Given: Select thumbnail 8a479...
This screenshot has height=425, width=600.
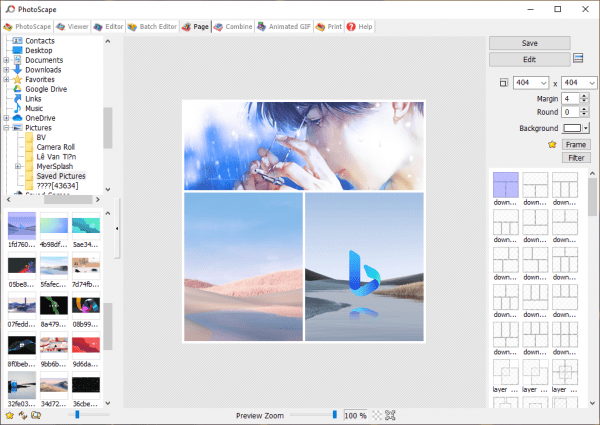Looking at the screenshot, I should (x=54, y=306).
